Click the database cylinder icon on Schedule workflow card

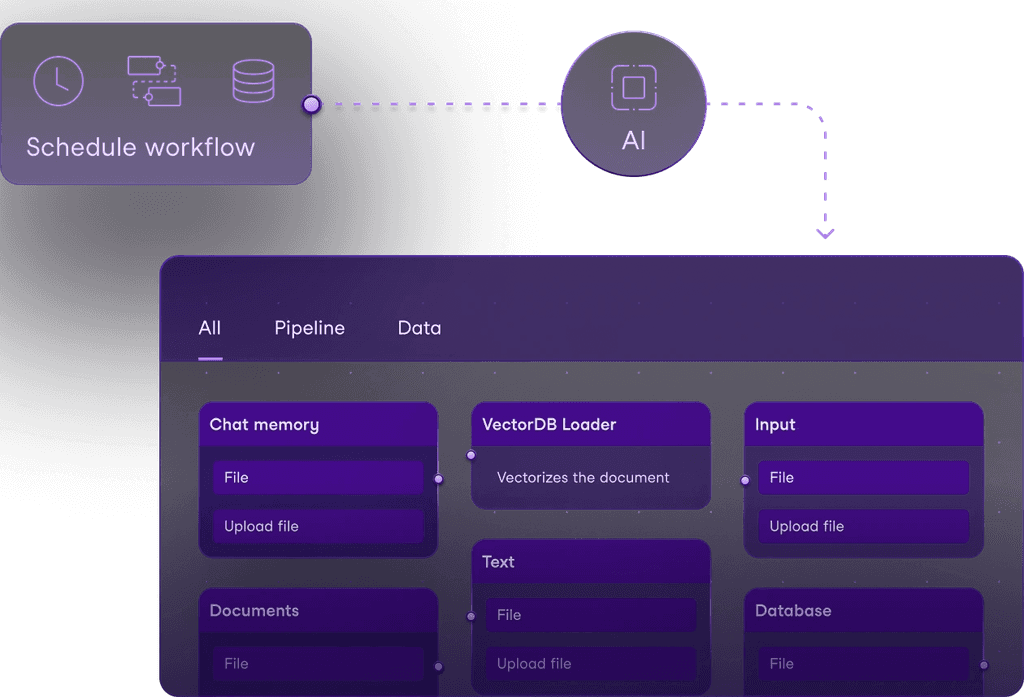tap(255, 80)
